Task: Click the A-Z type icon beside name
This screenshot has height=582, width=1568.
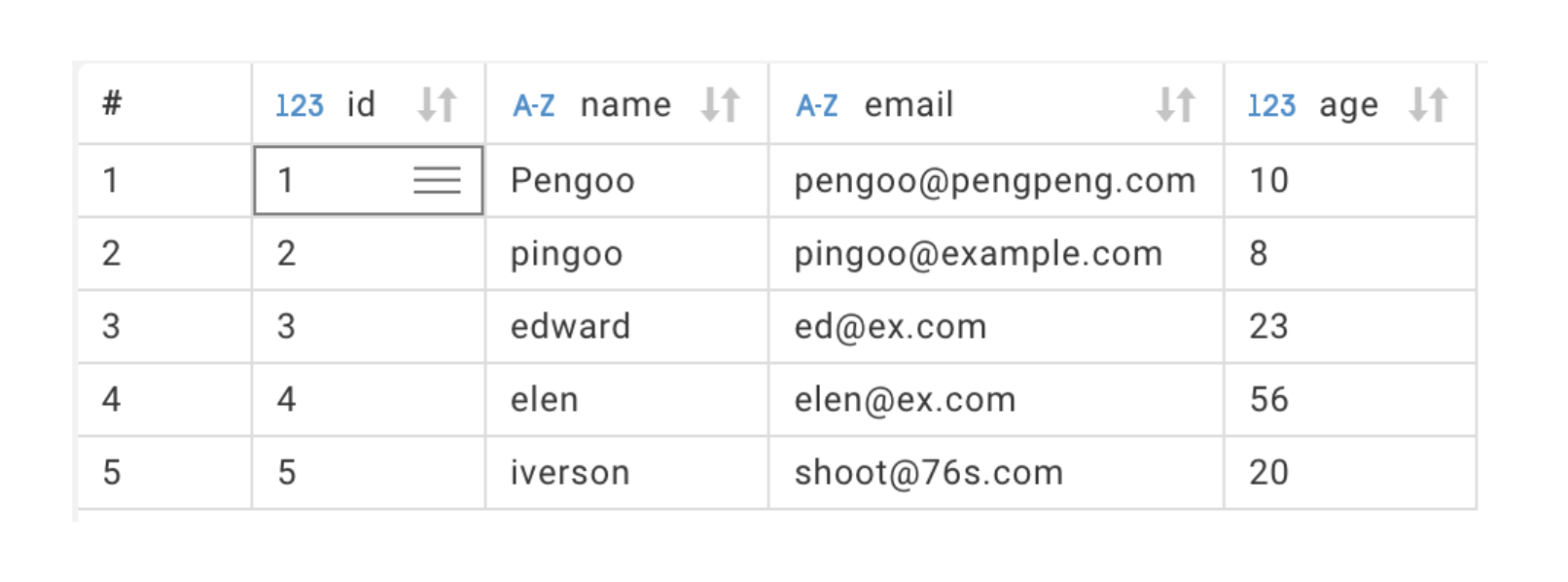Action: [x=534, y=105]
